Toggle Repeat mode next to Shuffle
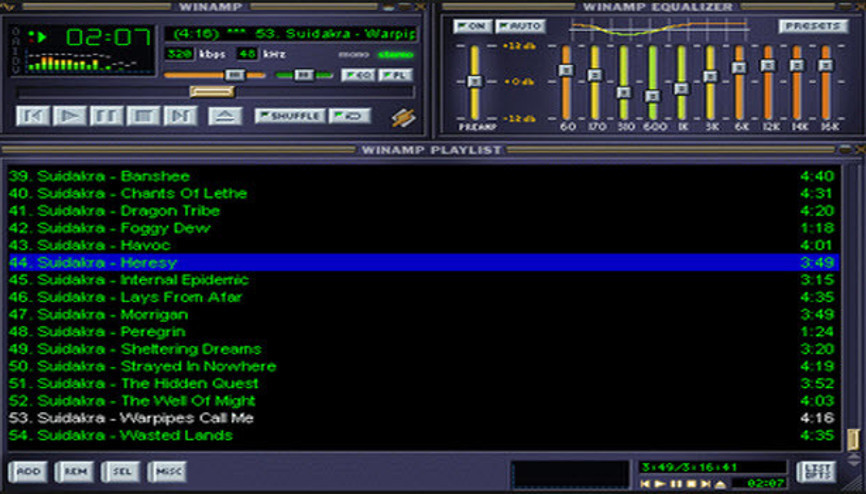 click(x=350, y=116)
